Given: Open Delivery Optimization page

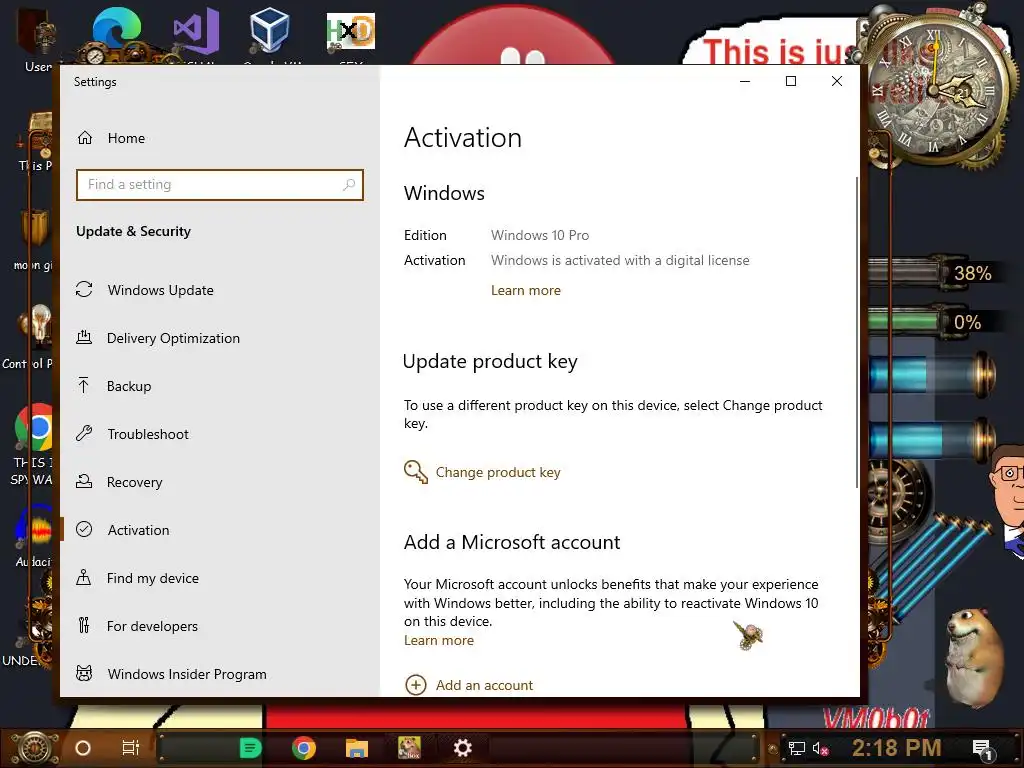Looking at the screenshot, I should click(173, 338).
